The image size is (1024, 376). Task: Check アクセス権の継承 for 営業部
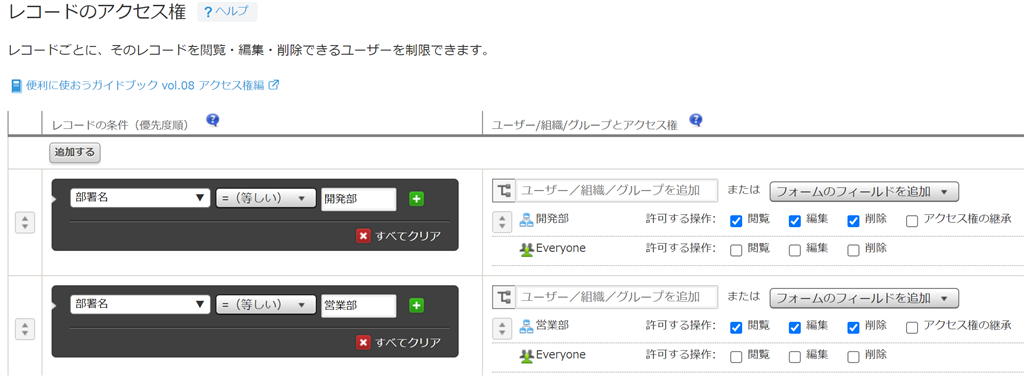(912, 328)
